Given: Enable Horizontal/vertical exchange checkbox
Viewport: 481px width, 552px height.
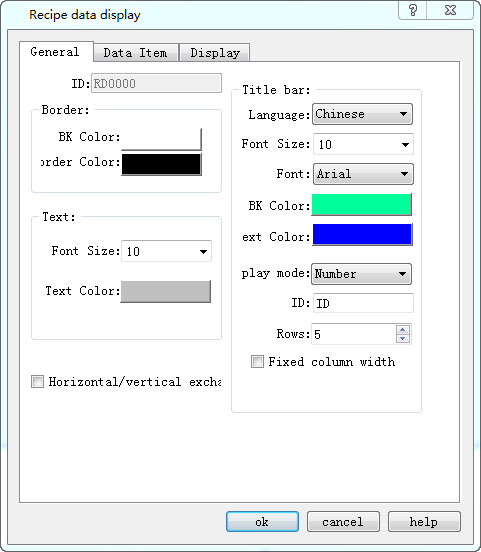Looking at the screenshot, I should coord(37,382).
